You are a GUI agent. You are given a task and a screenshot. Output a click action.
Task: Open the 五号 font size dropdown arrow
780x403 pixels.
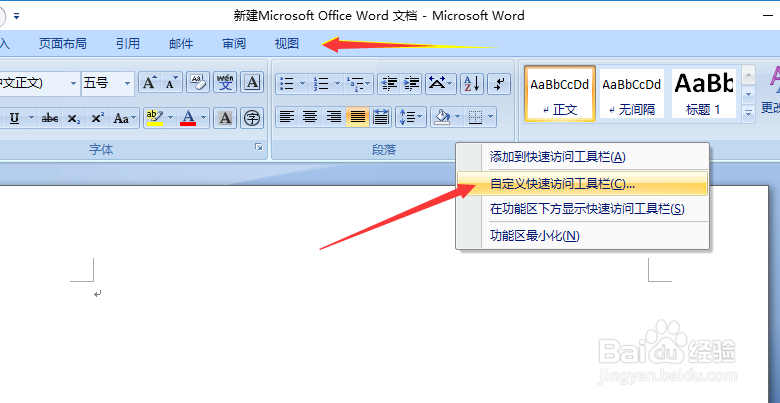click(128, 84)
